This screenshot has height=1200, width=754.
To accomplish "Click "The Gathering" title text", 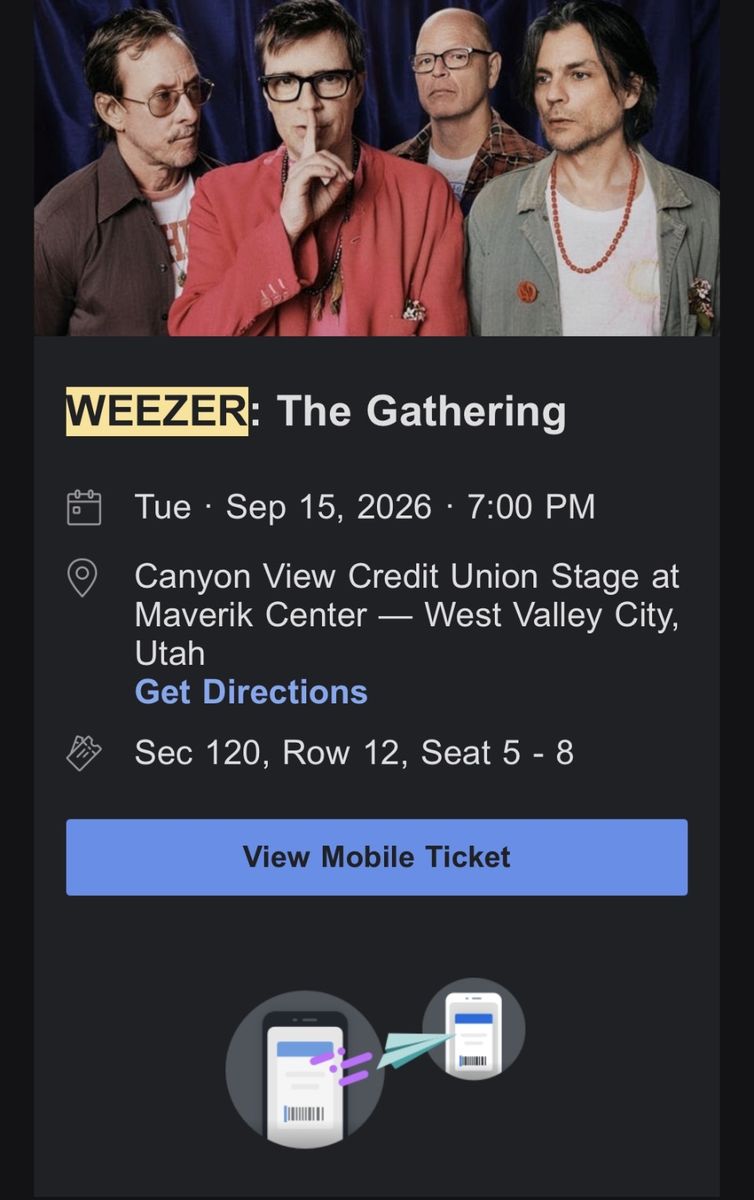I will [x=421, y=412].
